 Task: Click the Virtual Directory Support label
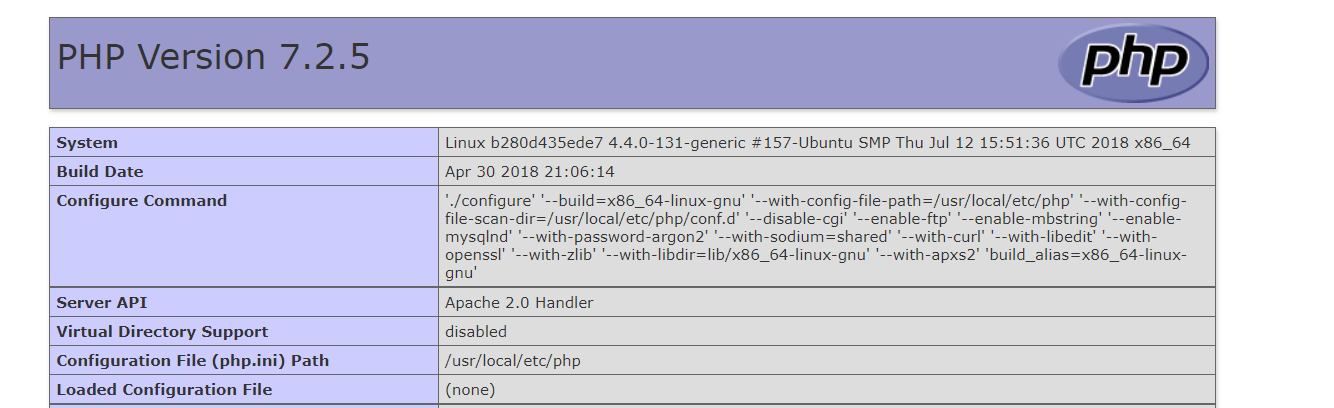tap(162, 331)
